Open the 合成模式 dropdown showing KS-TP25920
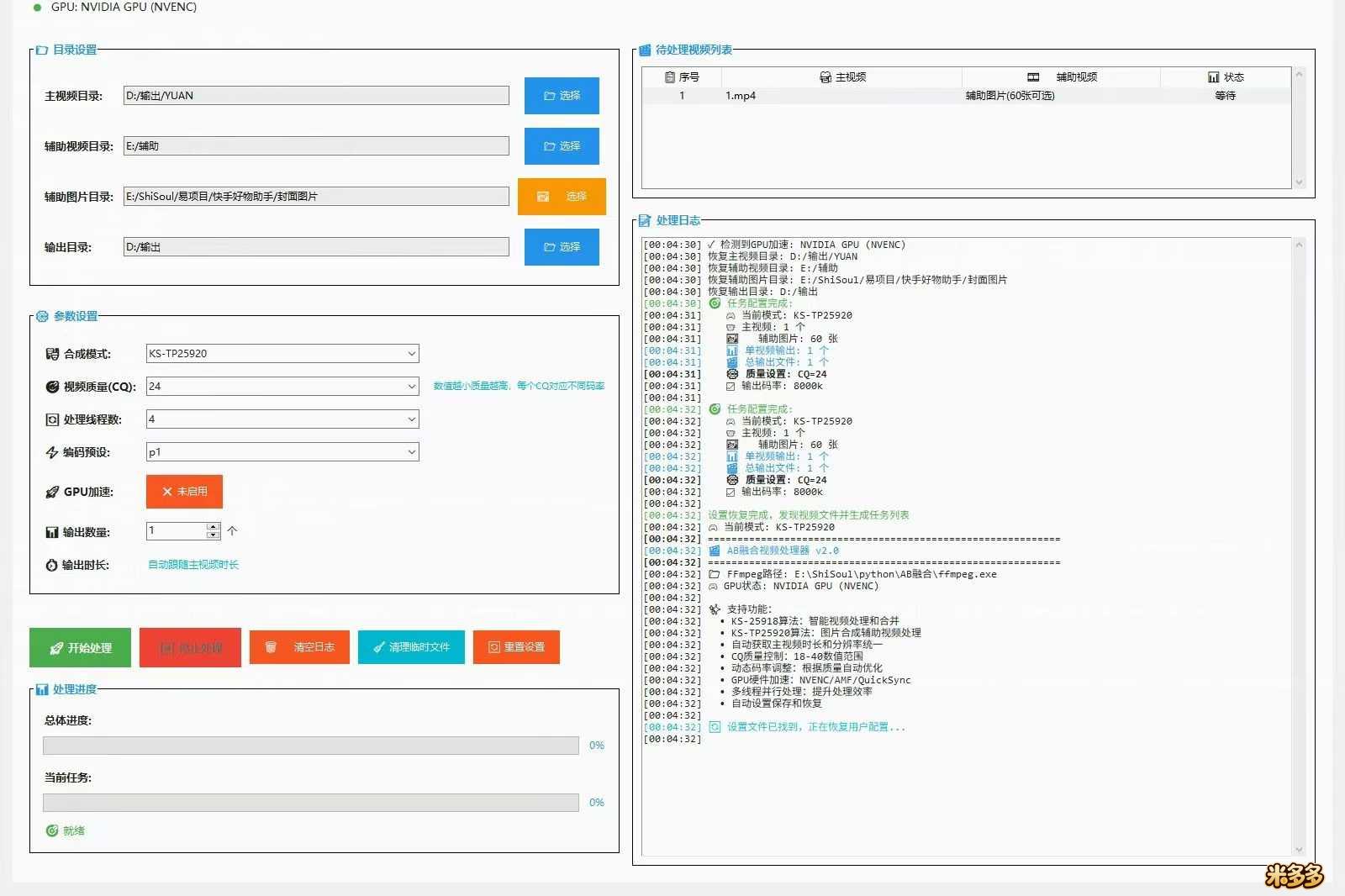 282,354
